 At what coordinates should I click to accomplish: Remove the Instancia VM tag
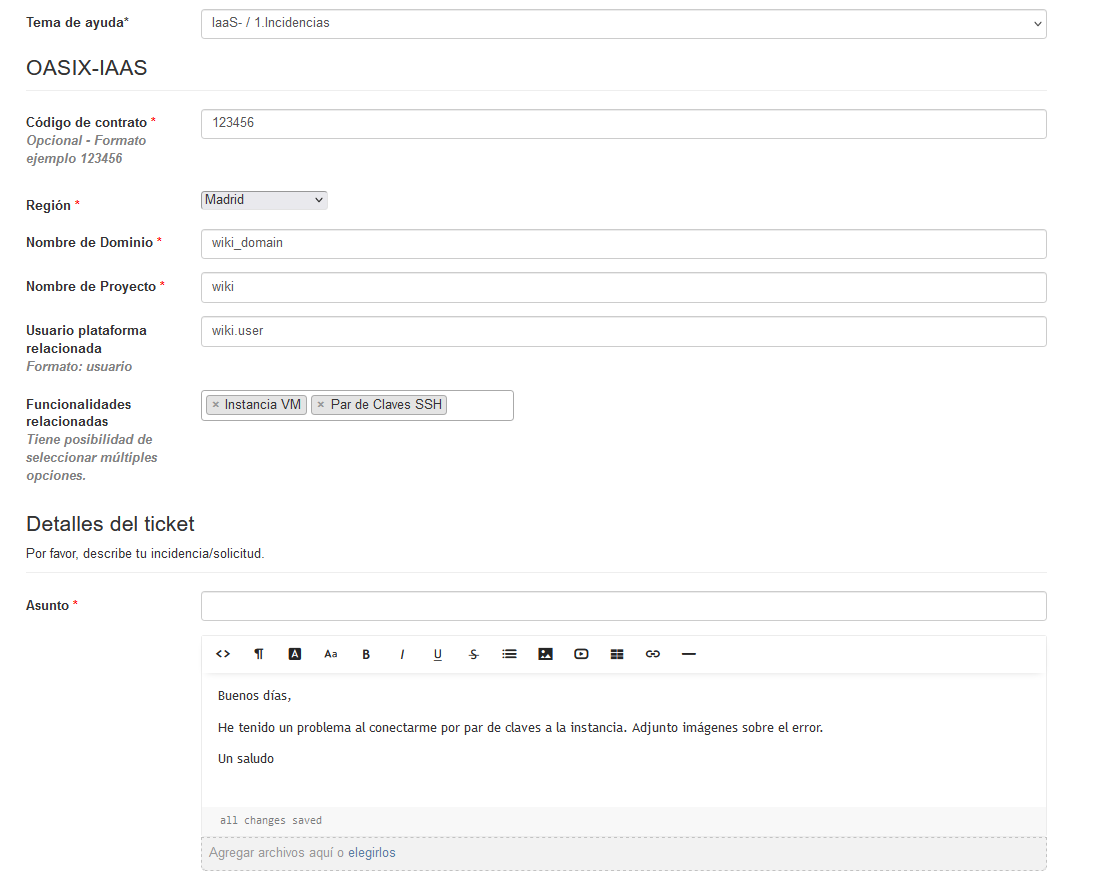click(x=216, y=405)
